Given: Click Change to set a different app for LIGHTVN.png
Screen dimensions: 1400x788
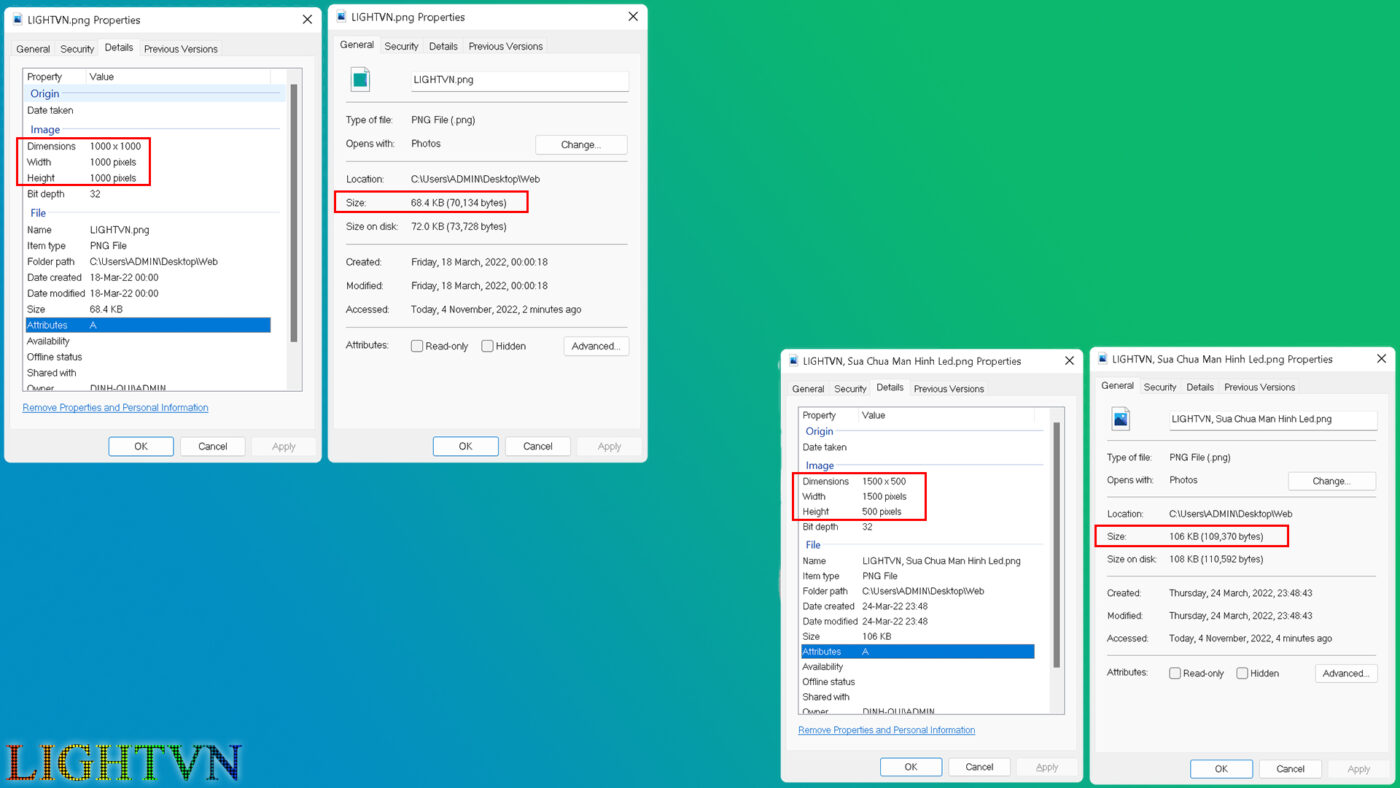Looking at the screenshot, I should 580,144.
